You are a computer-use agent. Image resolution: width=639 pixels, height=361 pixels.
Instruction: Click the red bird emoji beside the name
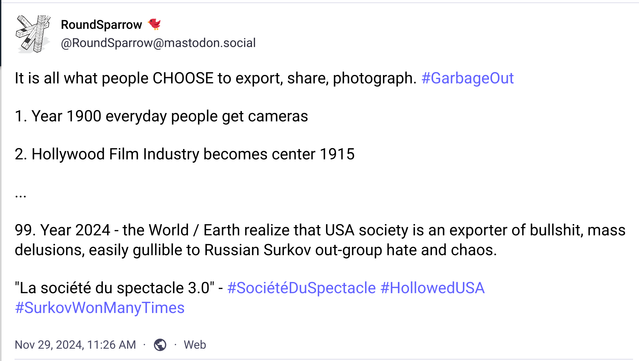pyautogui.click(x=155, y=24)
